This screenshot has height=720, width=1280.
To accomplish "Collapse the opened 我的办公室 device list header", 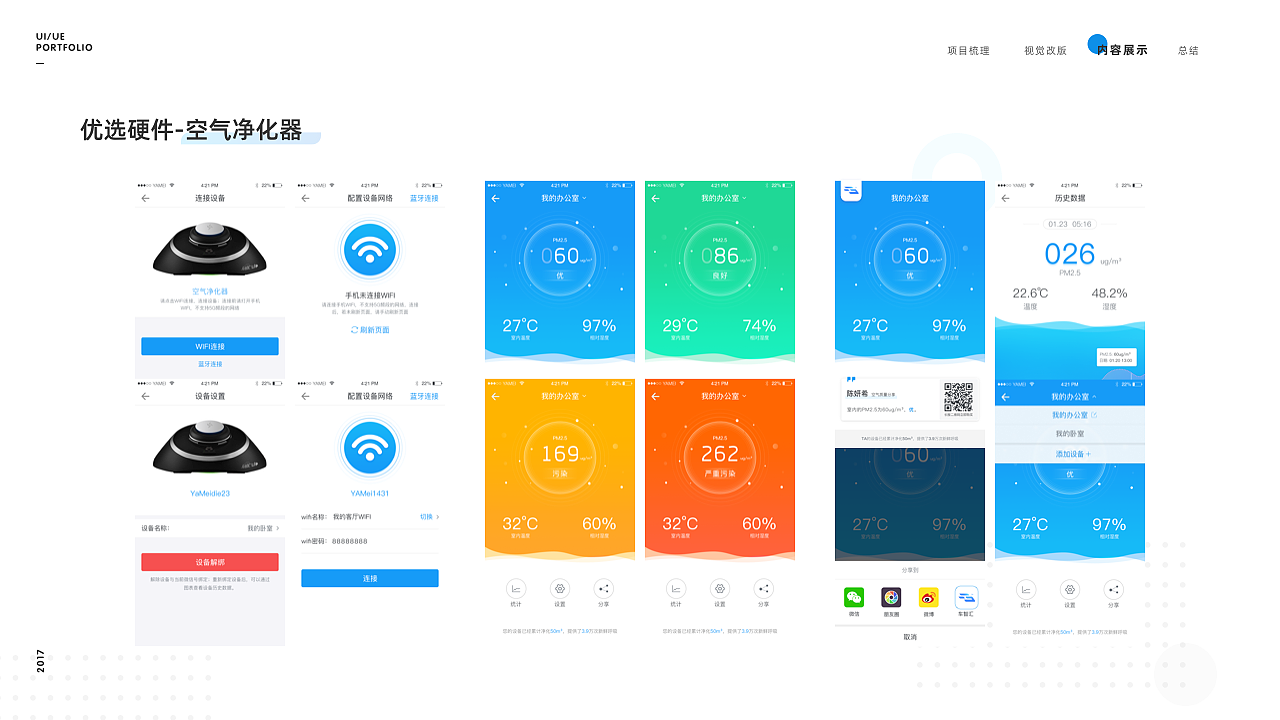I will point(1073,396).
